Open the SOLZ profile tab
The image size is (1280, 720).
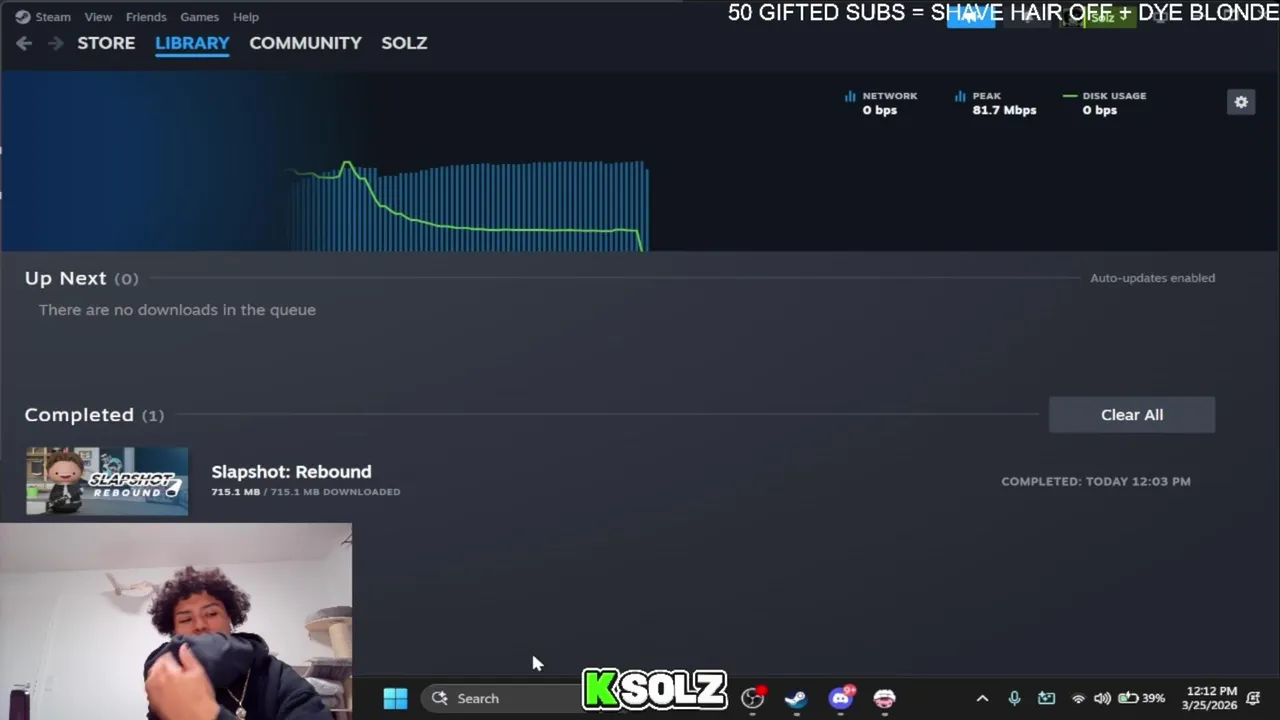(x=404, y=43)
